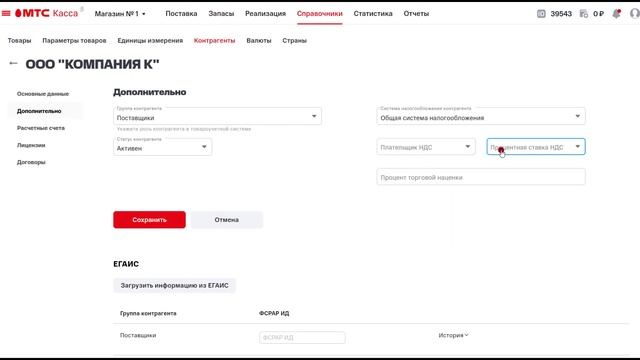
Task: Open the Группа контрагента dropdown
Action: [x=217, y=116]
